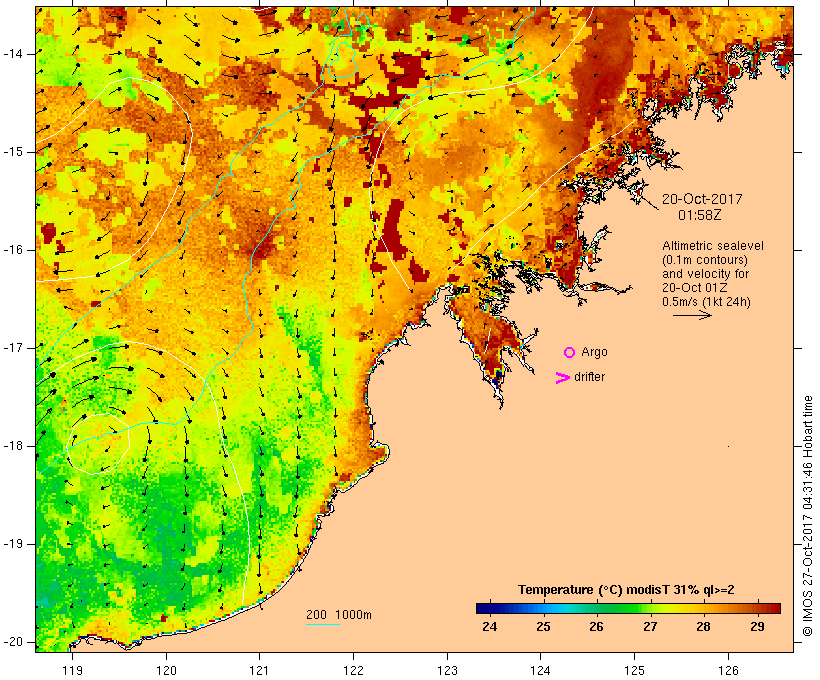Click the magenta Argo circle symbol
820x680 pixels.
570,353
